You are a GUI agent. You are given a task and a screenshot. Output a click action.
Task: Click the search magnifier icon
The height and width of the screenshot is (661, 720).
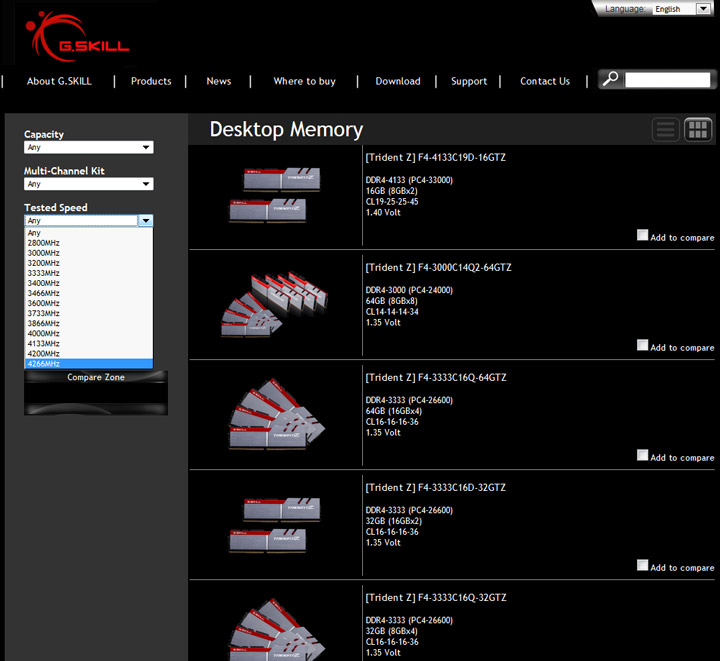[x=610, y=79]
